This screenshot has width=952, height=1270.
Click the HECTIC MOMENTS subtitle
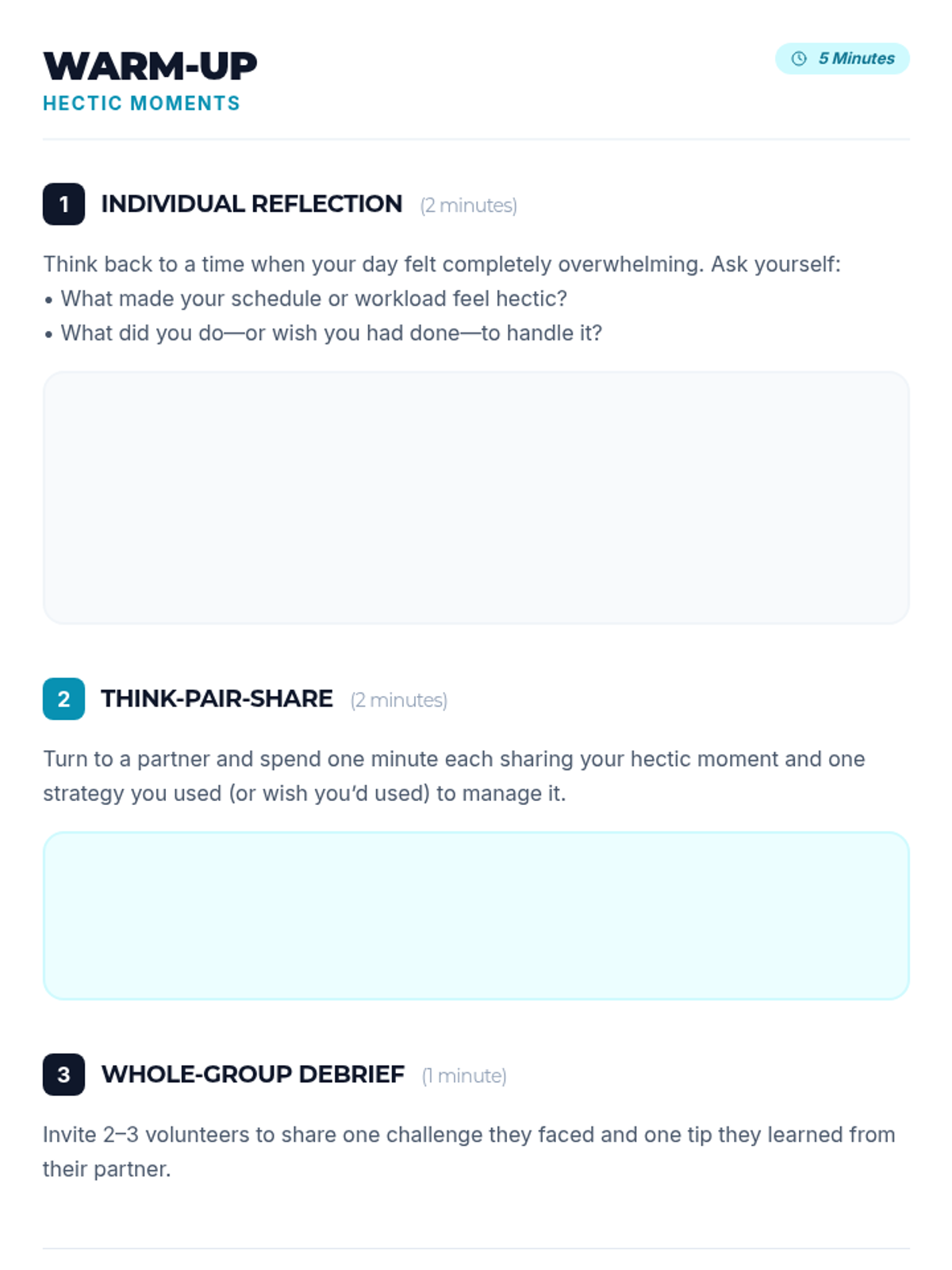(141, 103)
